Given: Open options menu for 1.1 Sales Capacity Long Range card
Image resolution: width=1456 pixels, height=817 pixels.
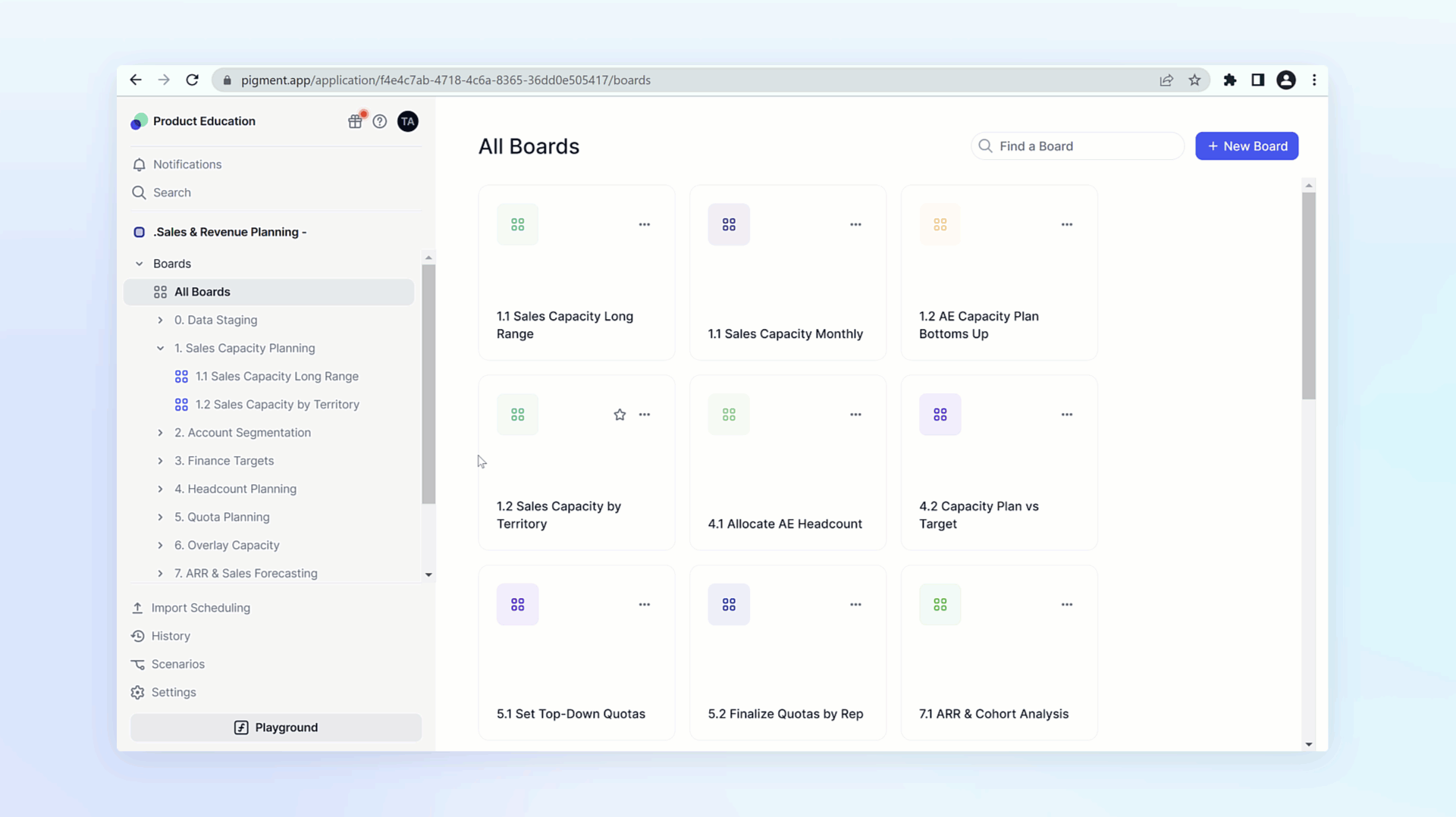Looking at the screenshot, I should click(x=645, y=224).
